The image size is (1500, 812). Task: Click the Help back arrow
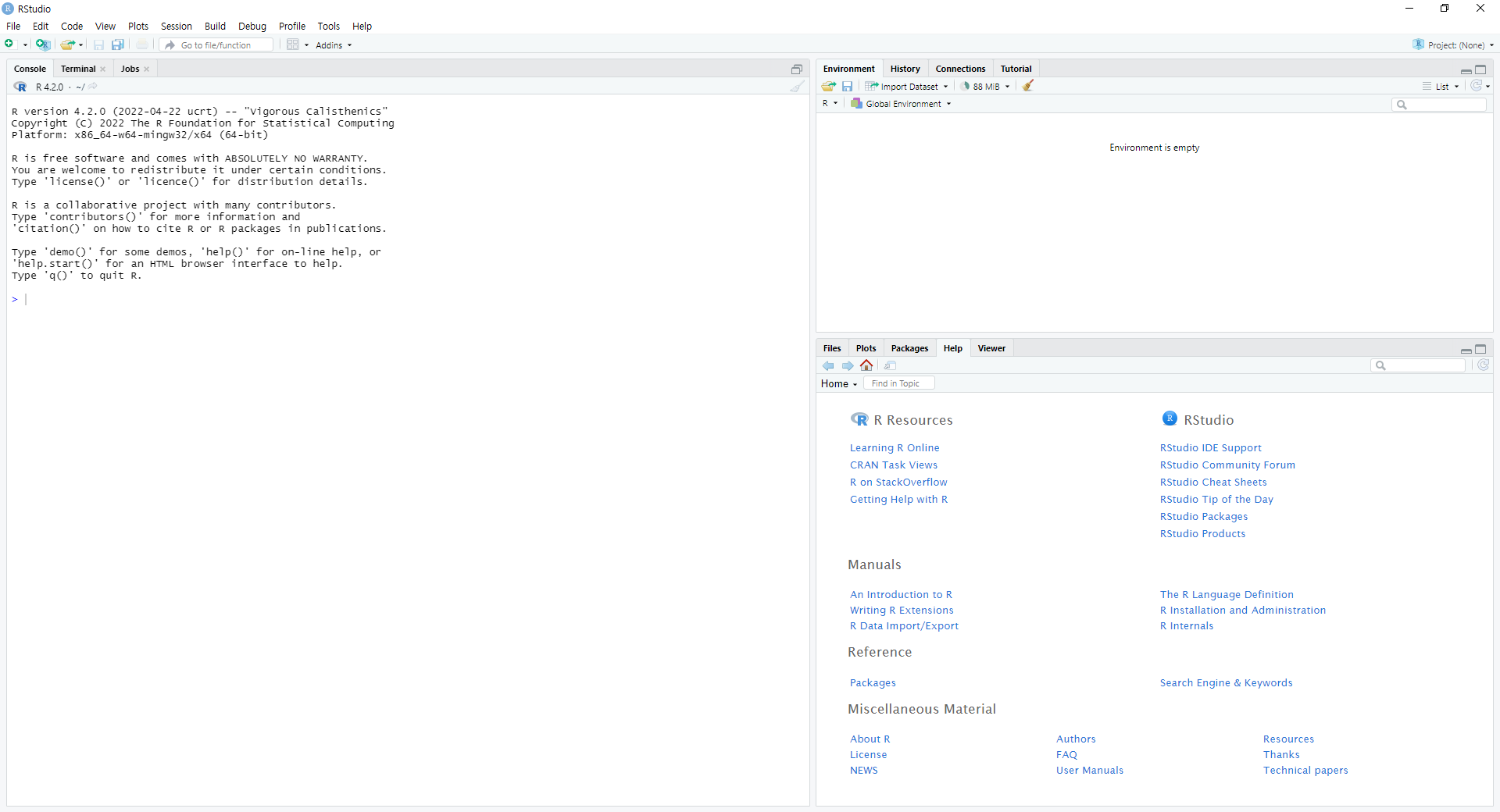(828, 365)
